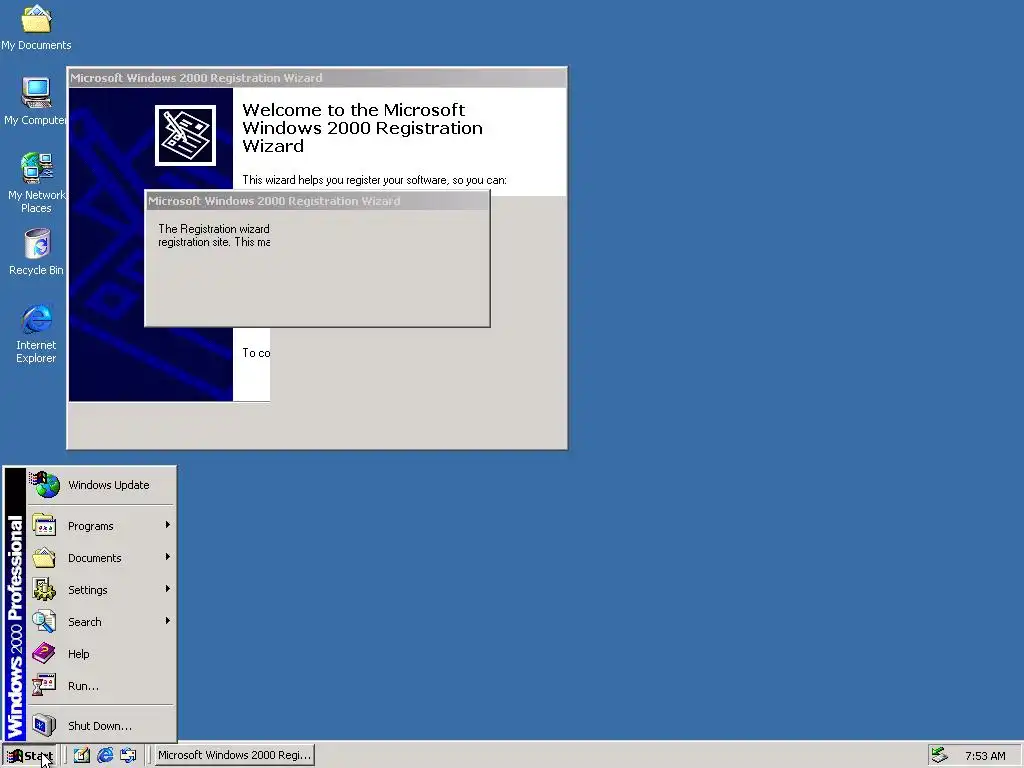Click the Documents folder icon in Start menu
The width and height of the screenshot is (1024, 768).
click(44, 557)
